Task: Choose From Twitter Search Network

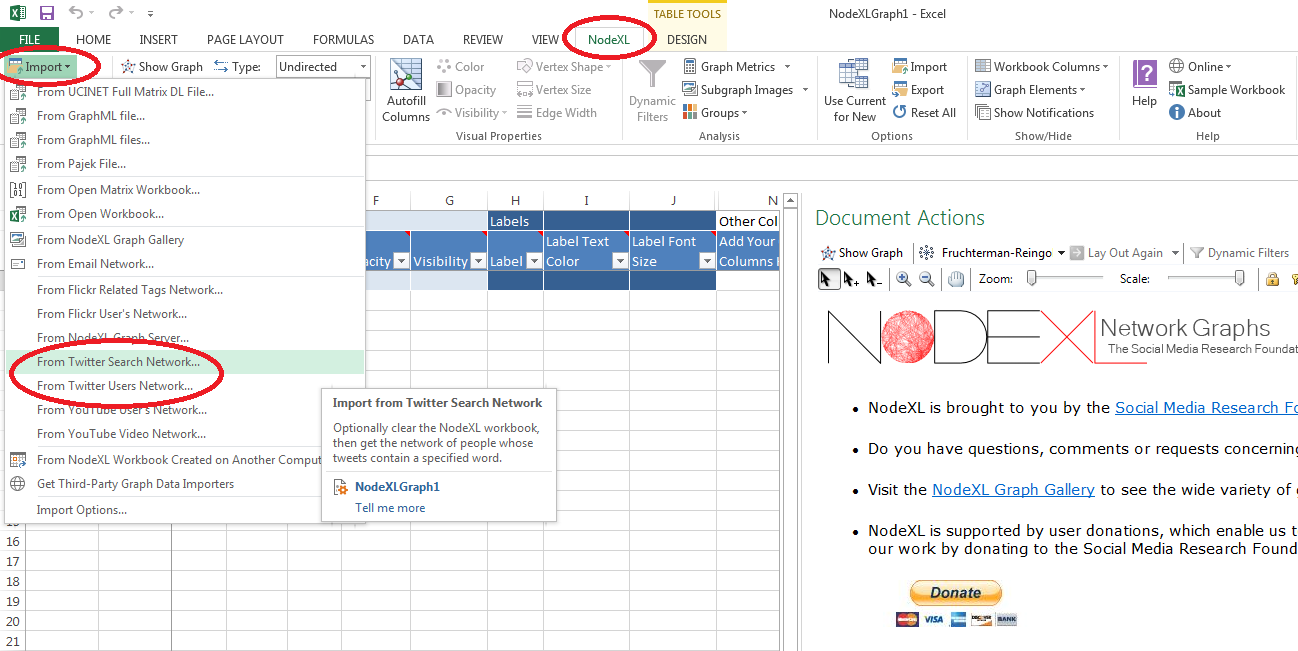Action: [185, 362]
